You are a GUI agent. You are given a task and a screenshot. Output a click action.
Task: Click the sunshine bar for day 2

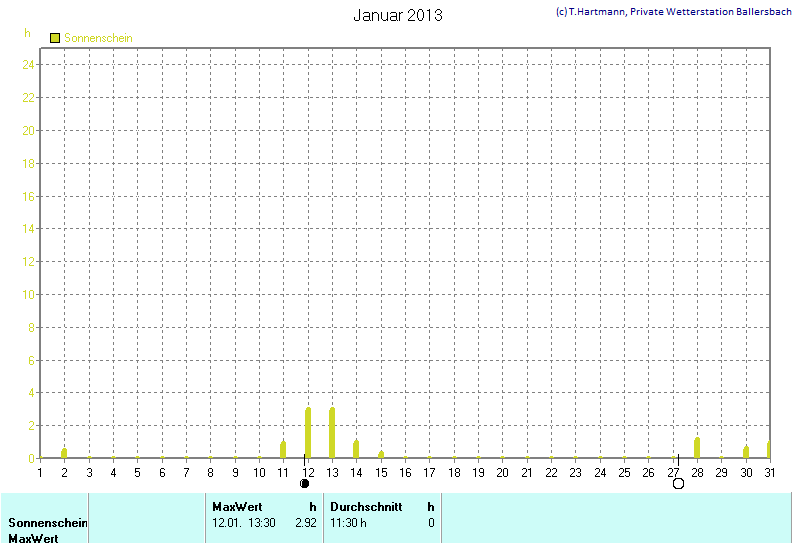tap(64, 453)
